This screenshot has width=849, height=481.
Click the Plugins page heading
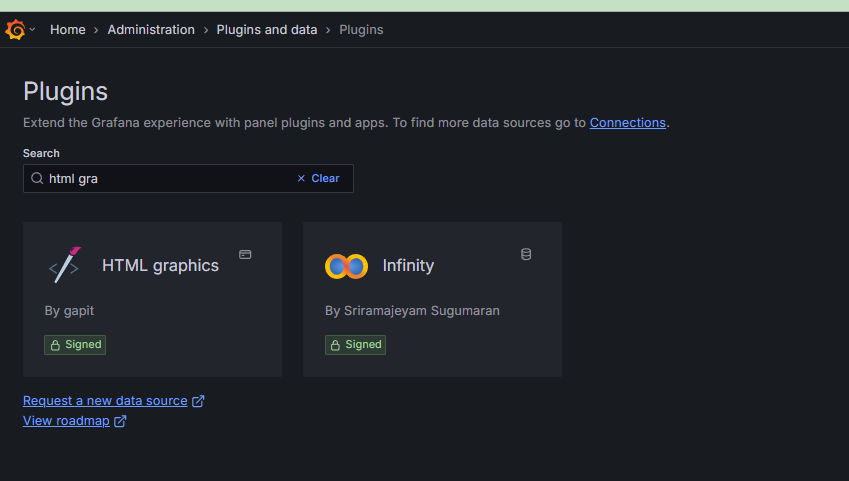point(66,91)
